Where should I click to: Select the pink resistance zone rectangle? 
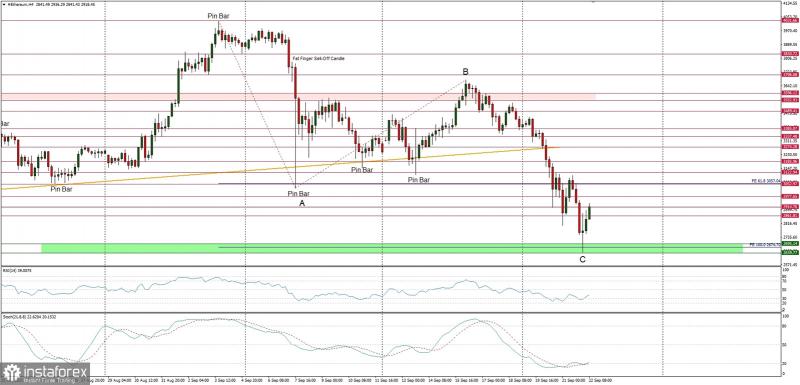pos(298,96)
